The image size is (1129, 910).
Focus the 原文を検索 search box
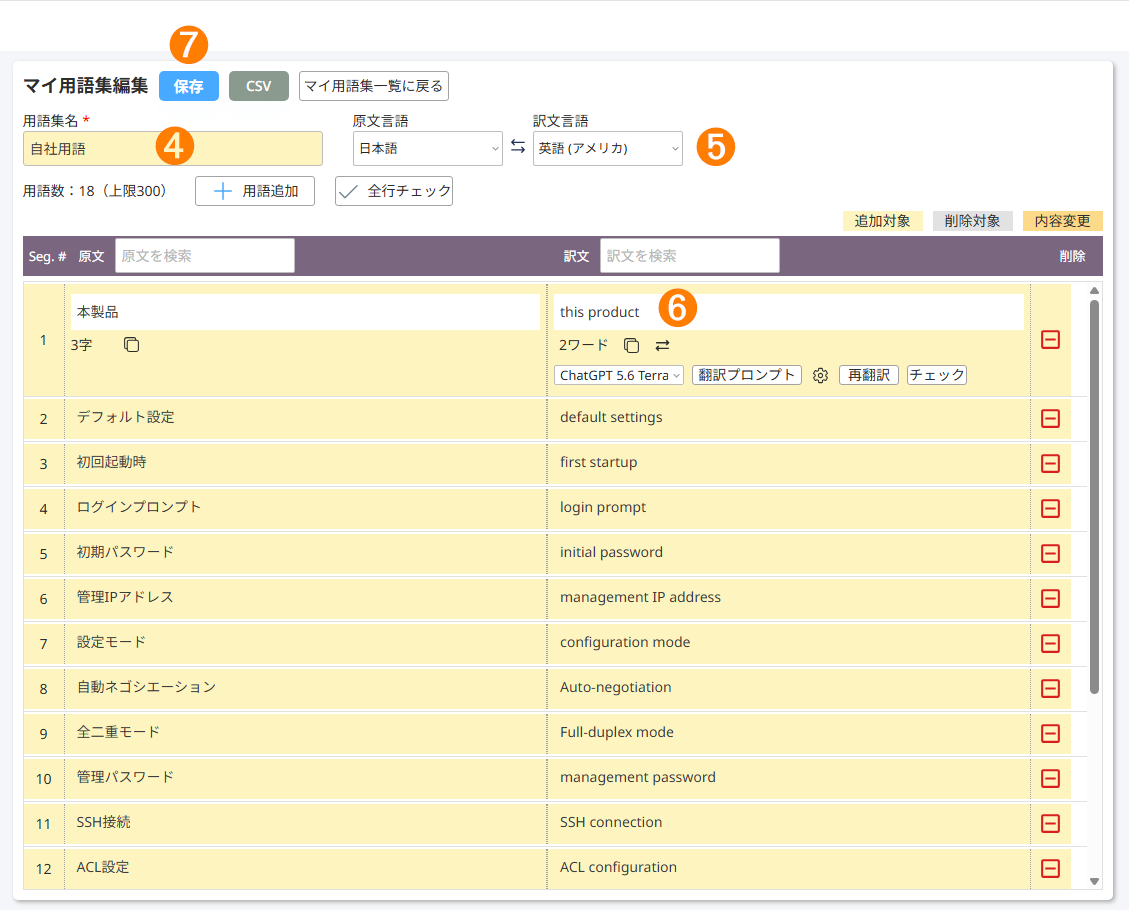tap(204, 256)
